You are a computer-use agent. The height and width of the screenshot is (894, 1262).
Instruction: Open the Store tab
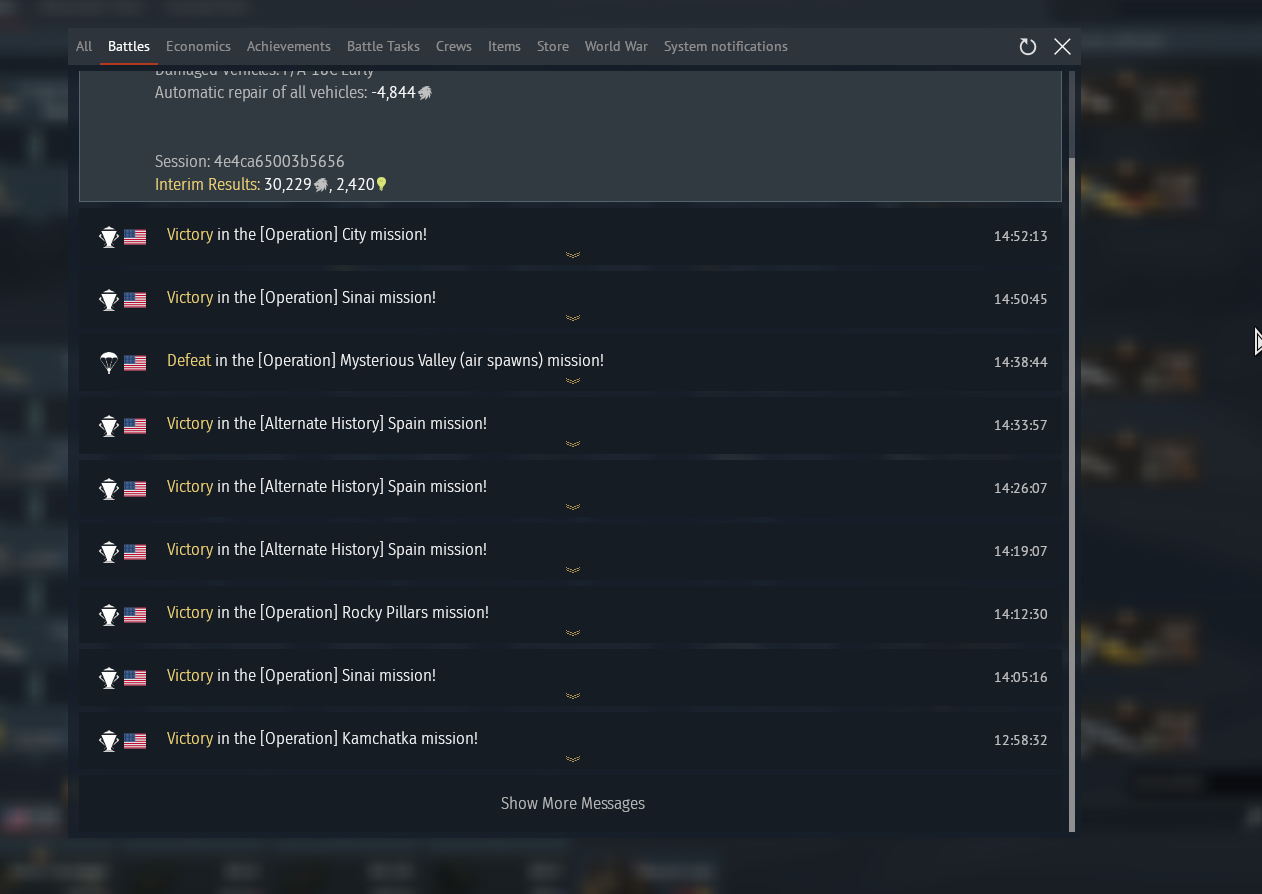(x=553, y=46)
